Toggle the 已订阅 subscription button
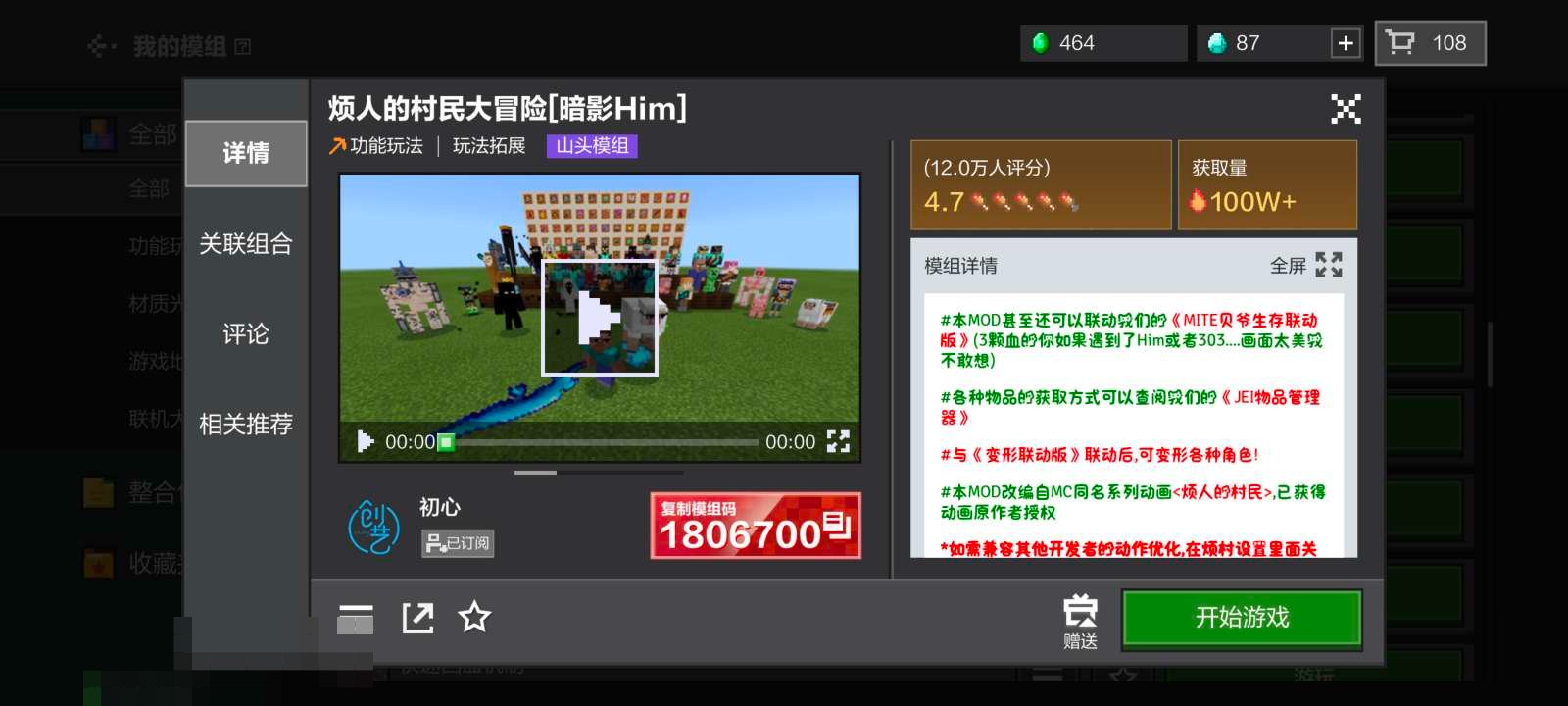Viewport: 1568px width, 706px height. tap(458, 543)
